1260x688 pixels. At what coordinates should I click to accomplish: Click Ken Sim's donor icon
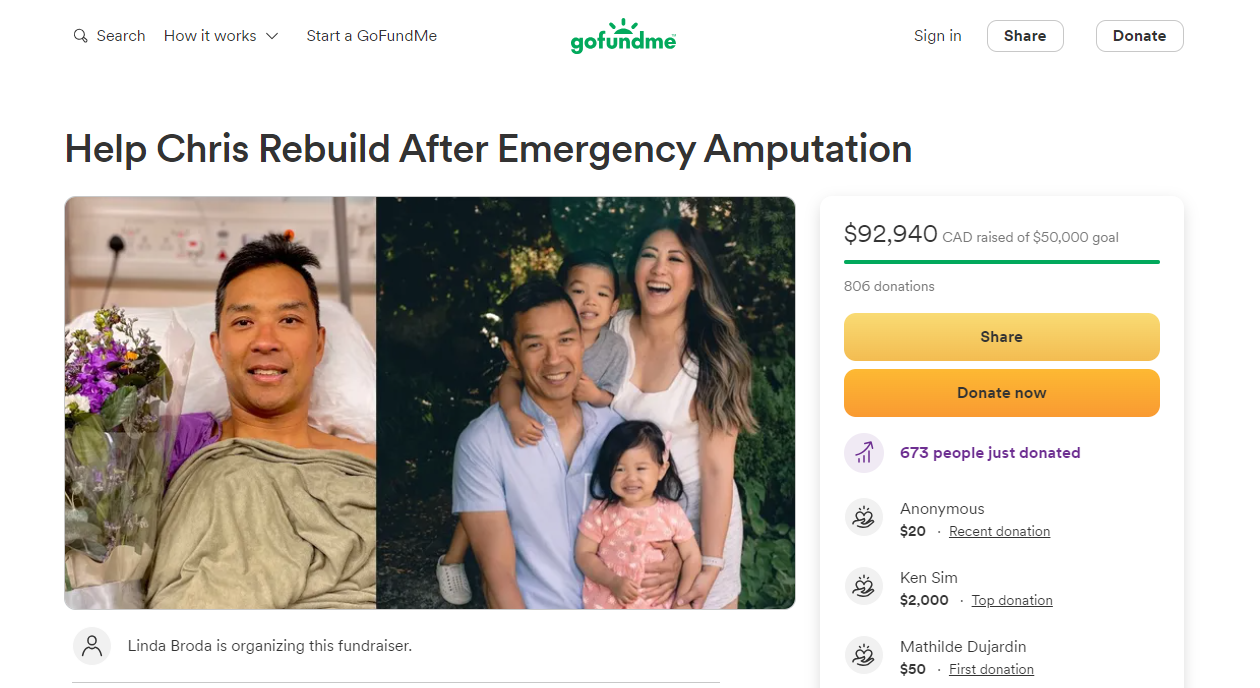[864, 587]
